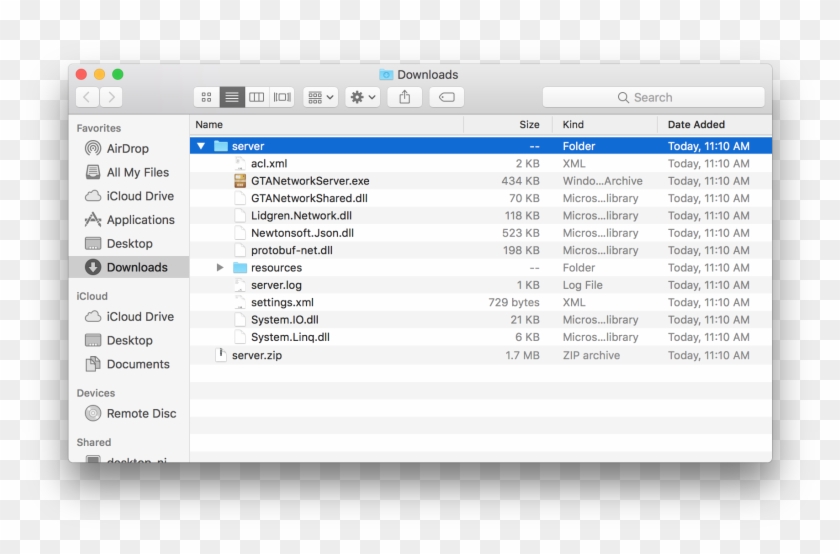The image size is (840, 554).
Task: Switch to Cover Flow view
Action: [x=282, y=97]
